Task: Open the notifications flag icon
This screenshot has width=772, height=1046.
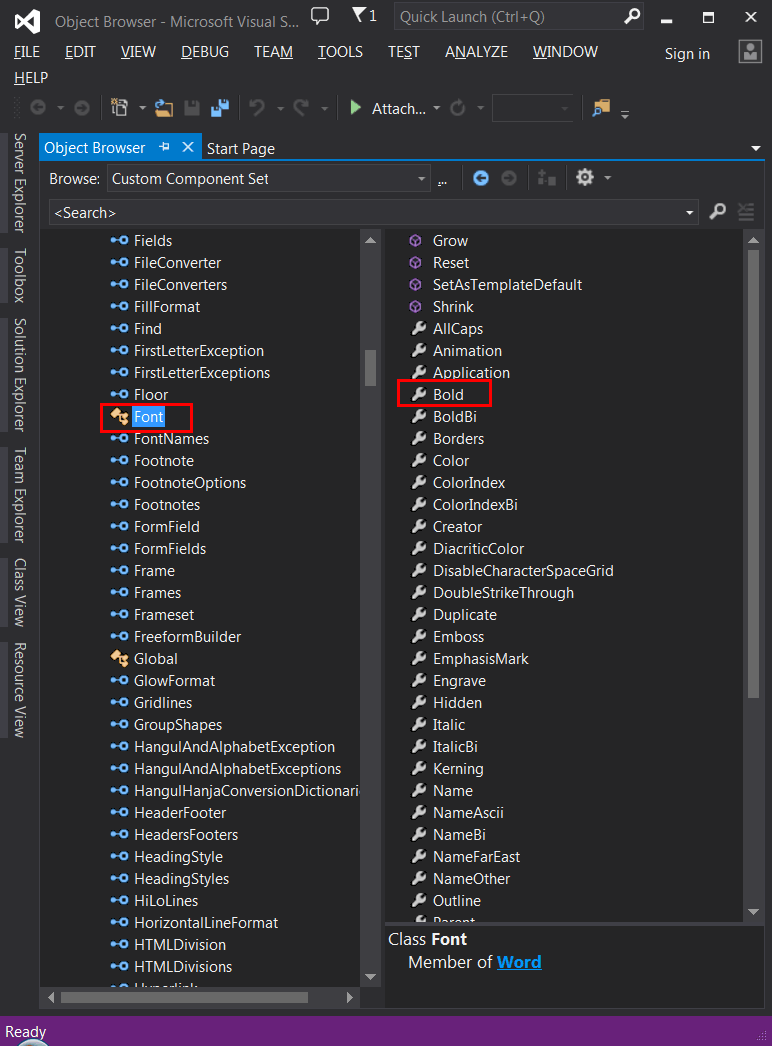Action: 364,15
